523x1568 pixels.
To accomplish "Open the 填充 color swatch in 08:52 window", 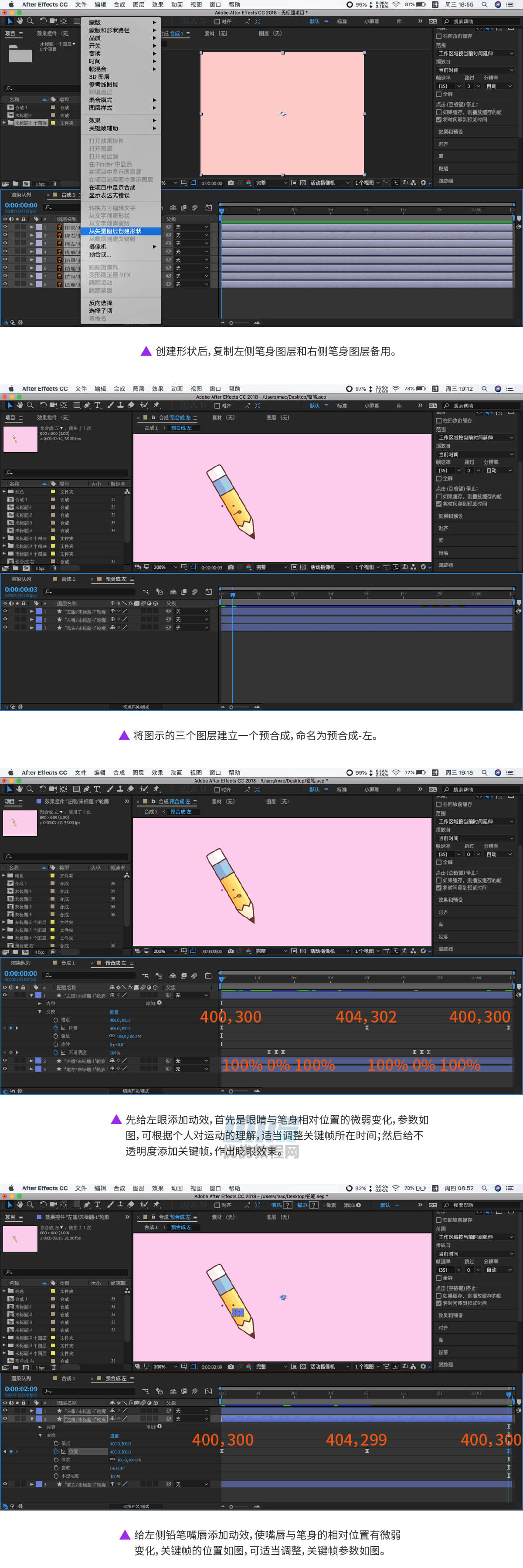I will click(287, 1205).
